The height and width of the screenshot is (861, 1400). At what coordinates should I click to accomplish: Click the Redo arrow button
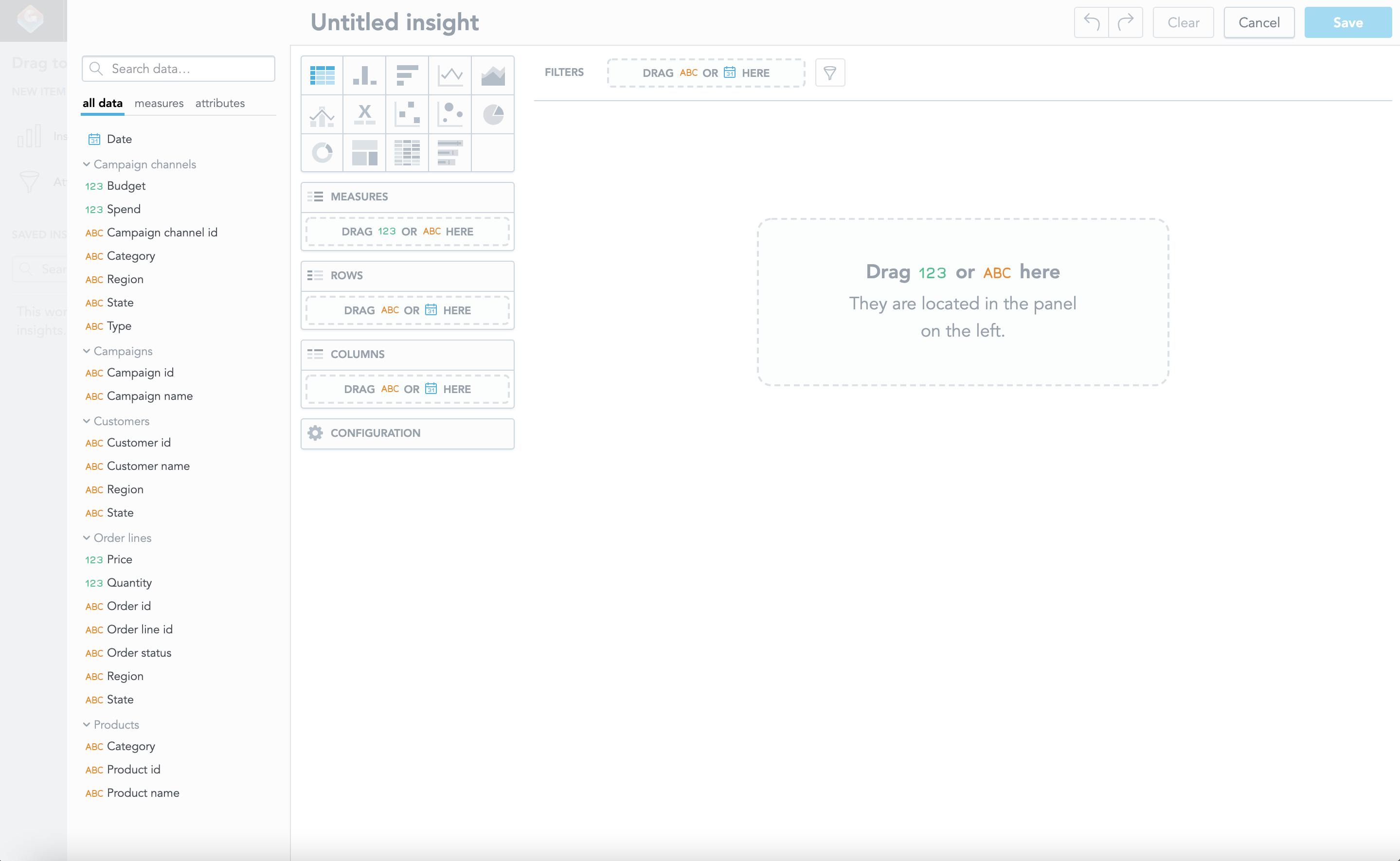1126,23
